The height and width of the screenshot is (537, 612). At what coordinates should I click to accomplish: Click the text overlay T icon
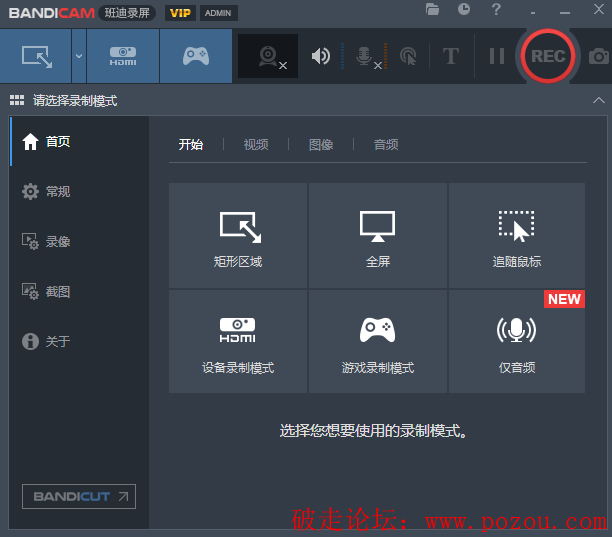coord(450,56)
